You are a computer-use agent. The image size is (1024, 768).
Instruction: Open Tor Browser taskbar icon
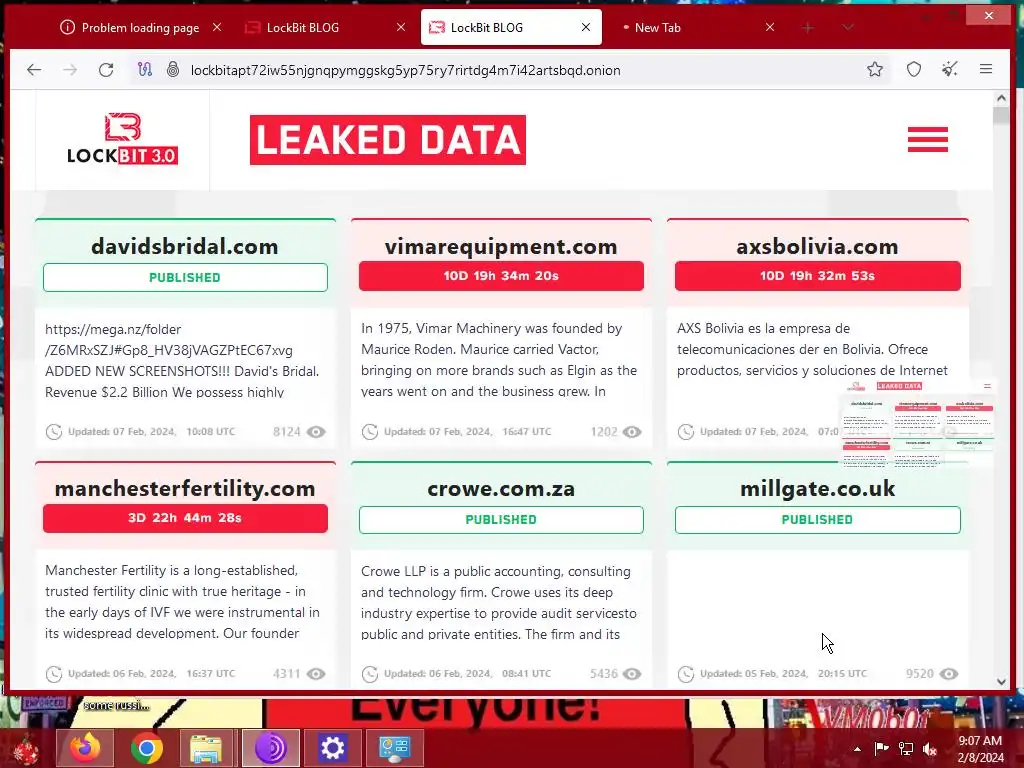coord(270,748)
